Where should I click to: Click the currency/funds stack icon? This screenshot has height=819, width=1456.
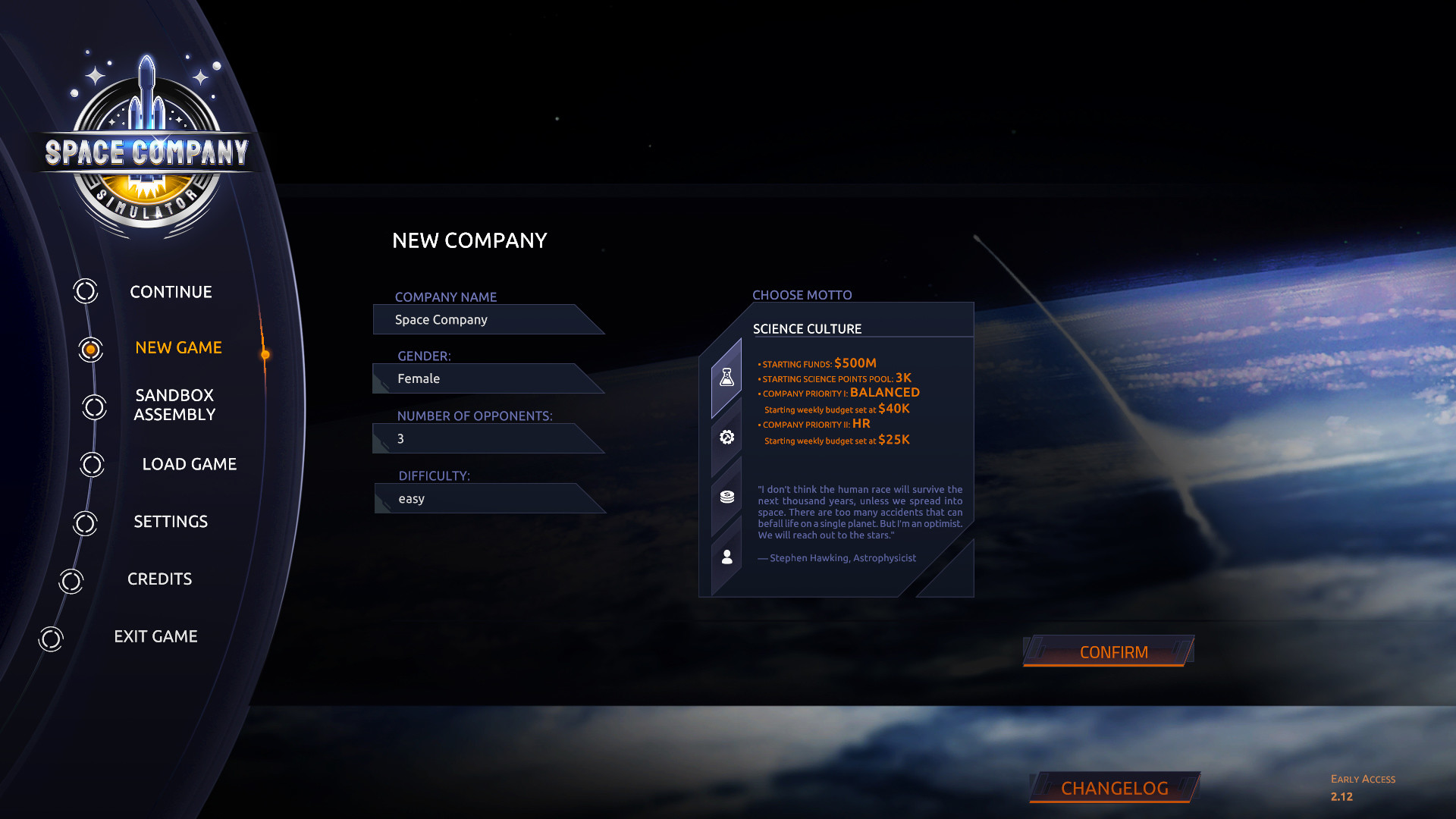coord(727,497)
